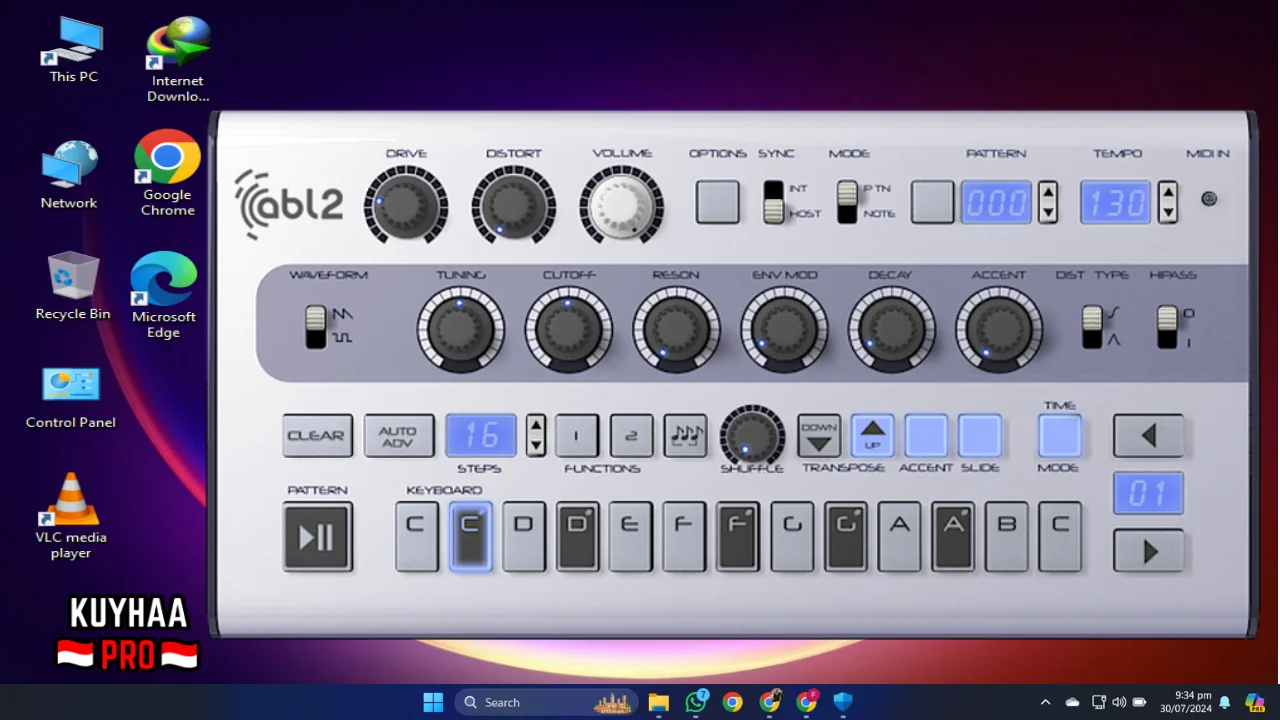This screenshot has height=720, width=1280.
Task: Go to previous step with left arrow
Action: 1149,436
